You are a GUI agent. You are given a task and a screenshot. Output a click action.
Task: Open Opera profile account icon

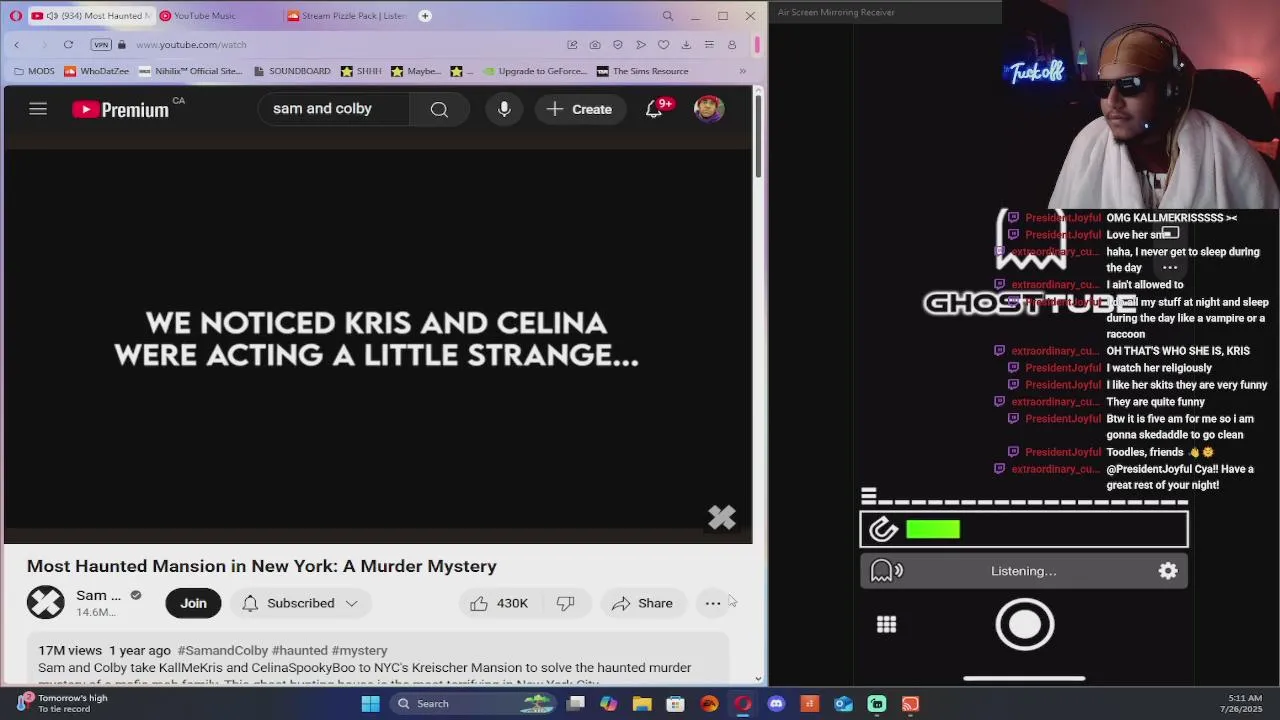[732, 45]
